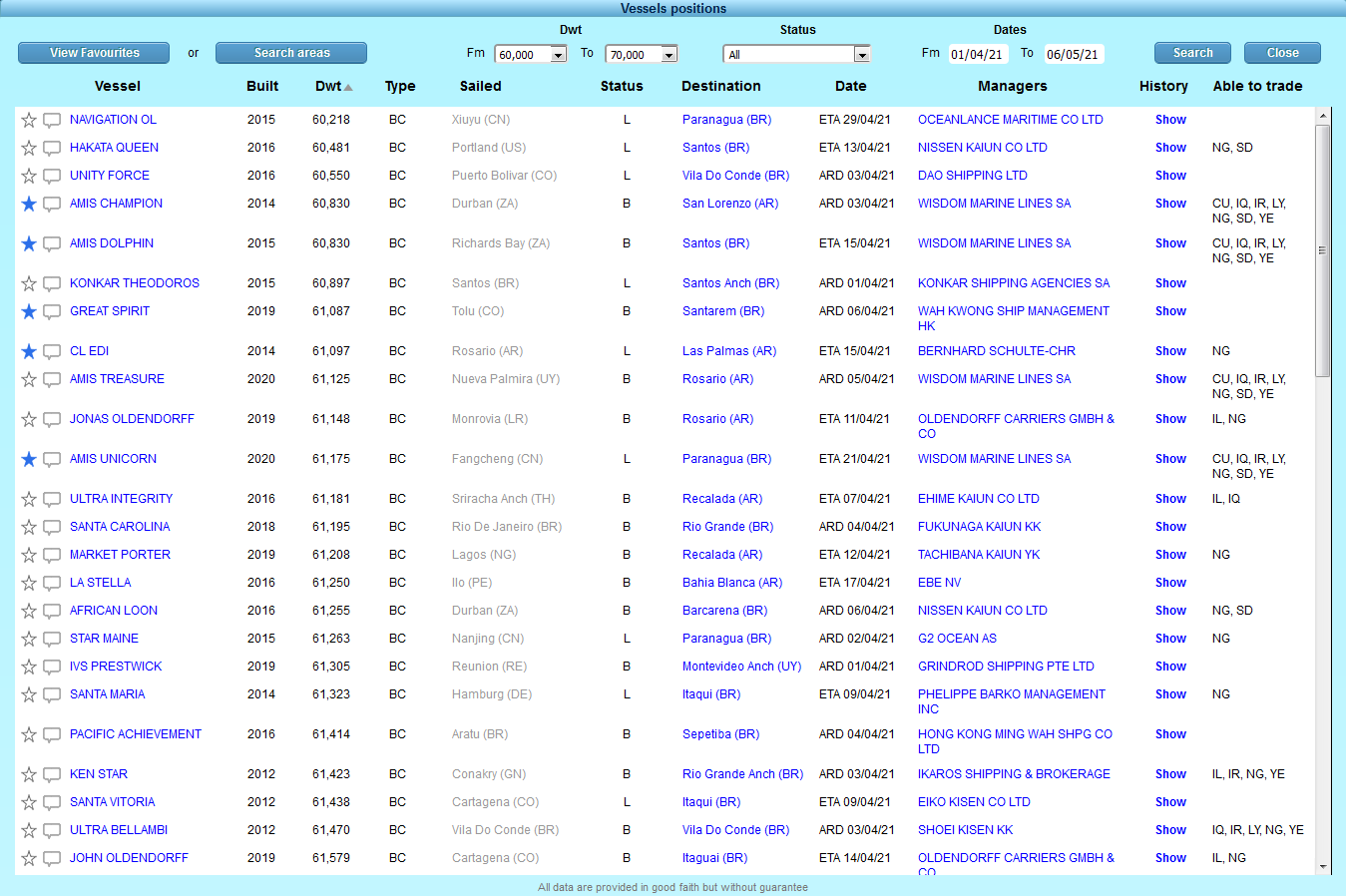Open comment bubble for AFRICAN LOON
This screenshot has width=1346, height=896.
[x=52, y=612]
